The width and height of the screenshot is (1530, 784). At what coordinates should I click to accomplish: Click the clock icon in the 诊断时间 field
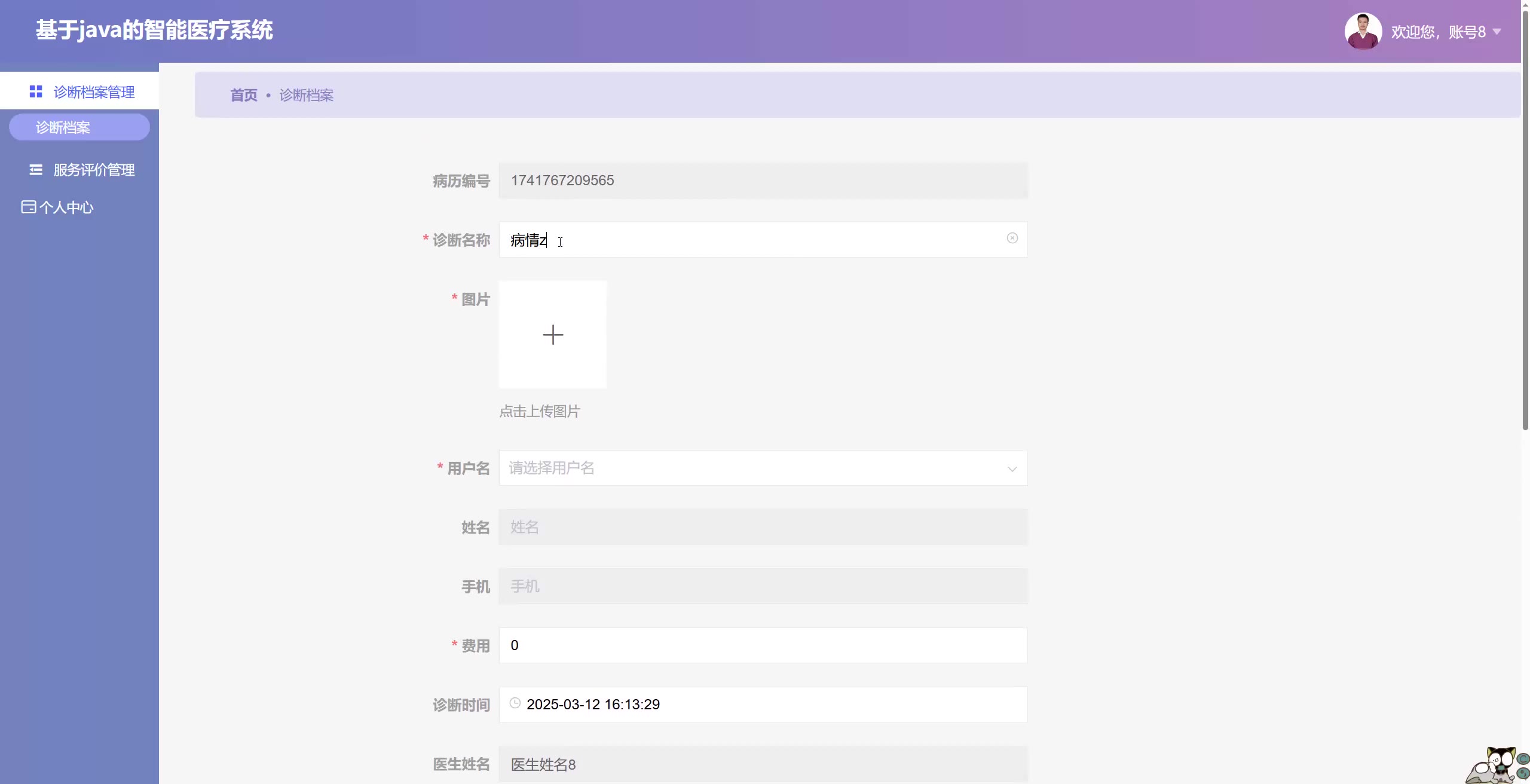click(x=515, y=704)
